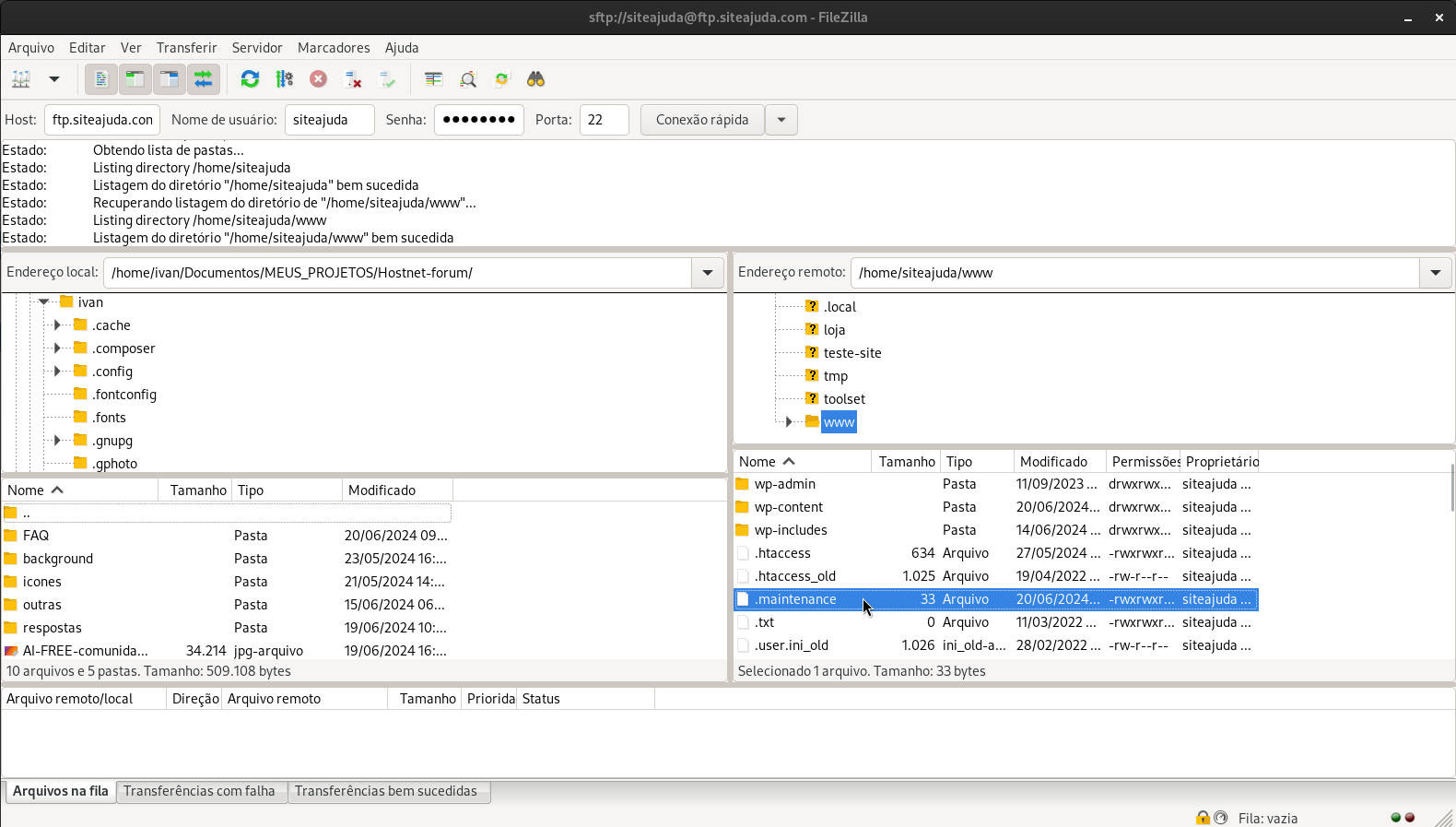Sort remote files by Tamanho column
The image size is (1456, 827).
pos(906,462)
